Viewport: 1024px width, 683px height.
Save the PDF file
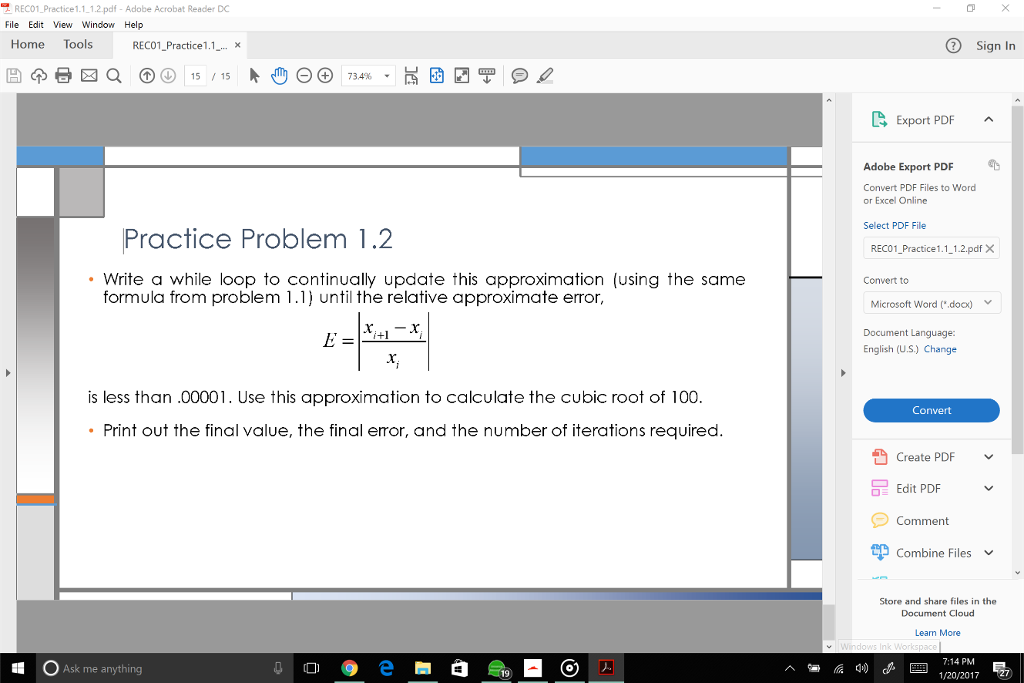(x=14, y=75)
